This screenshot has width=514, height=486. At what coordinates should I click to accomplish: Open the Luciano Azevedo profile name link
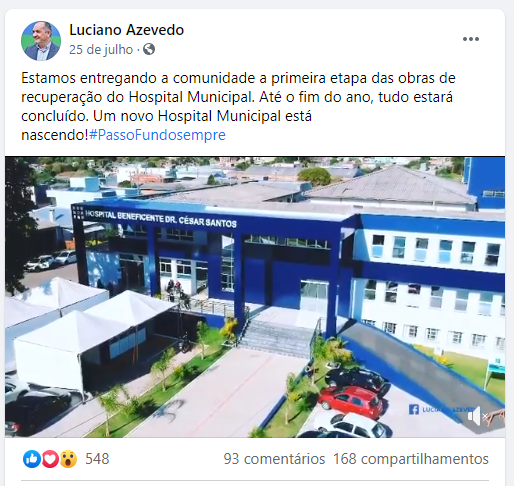[126, 30]
